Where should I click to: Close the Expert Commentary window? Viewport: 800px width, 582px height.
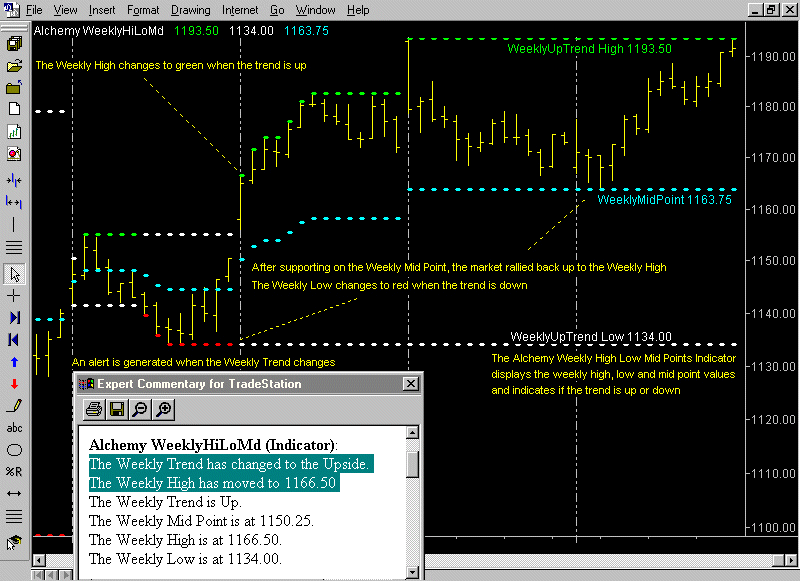[411, 384]
